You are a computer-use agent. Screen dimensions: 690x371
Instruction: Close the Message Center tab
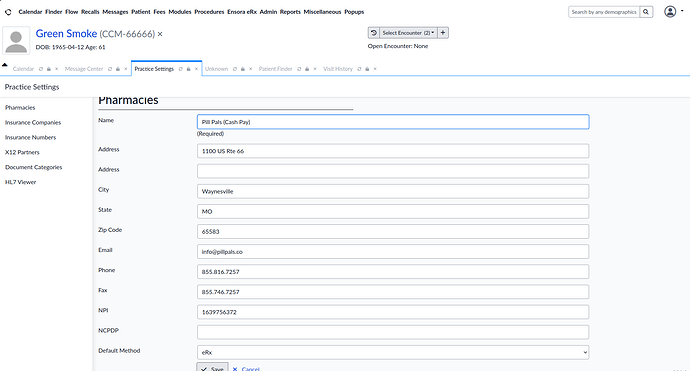pyautogui.click(x=126, y=69)
